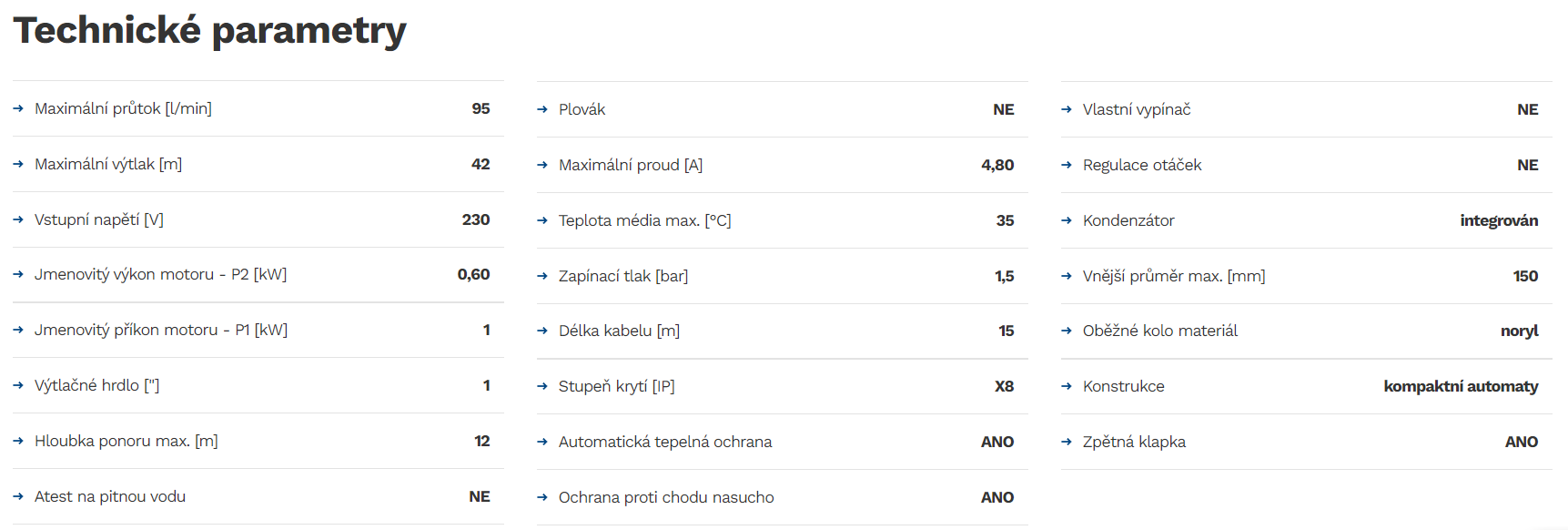Click the Technické parametry heading
Screen dimensions: 1568x530
coord(210,30)
